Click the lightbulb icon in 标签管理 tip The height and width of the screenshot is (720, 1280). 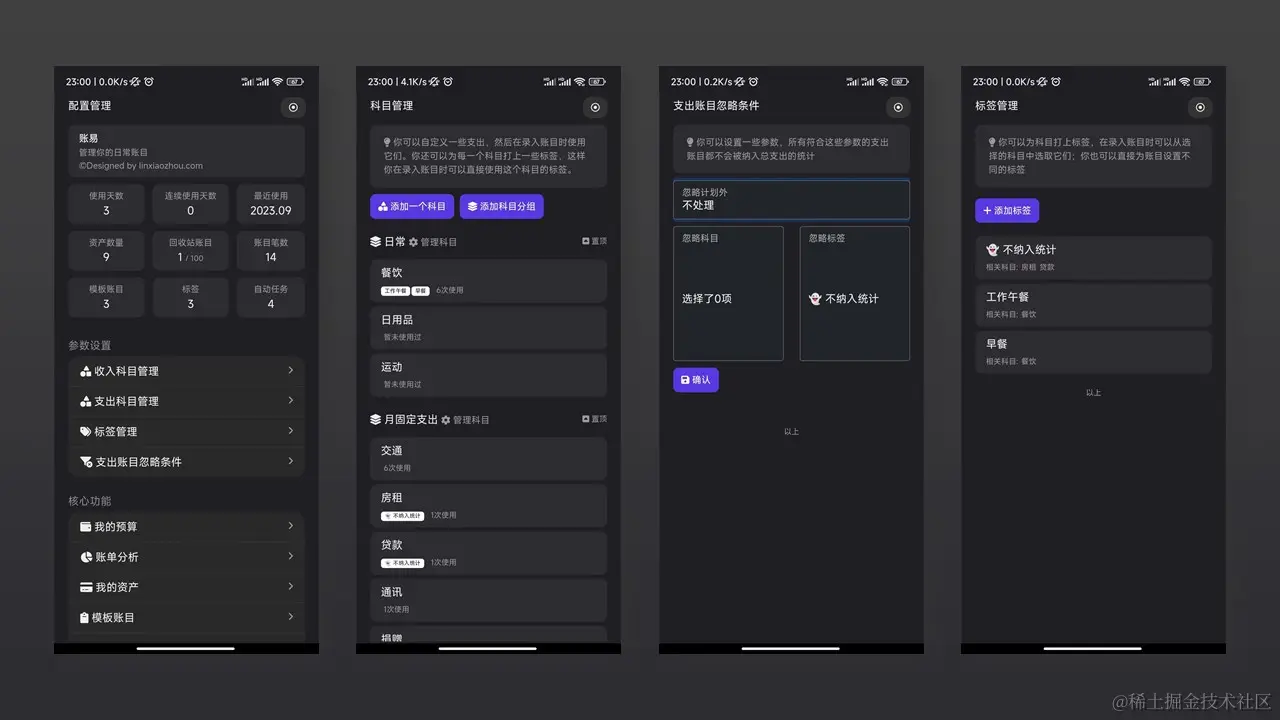tap(992, 143)
